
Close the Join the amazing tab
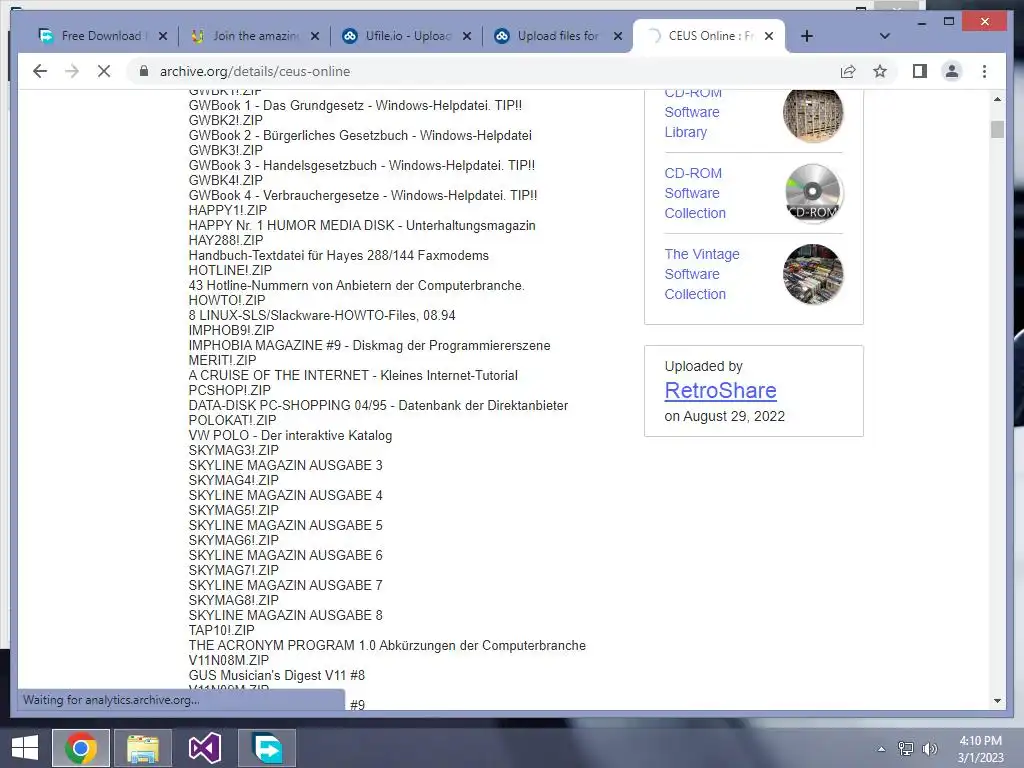pos(315,36)
